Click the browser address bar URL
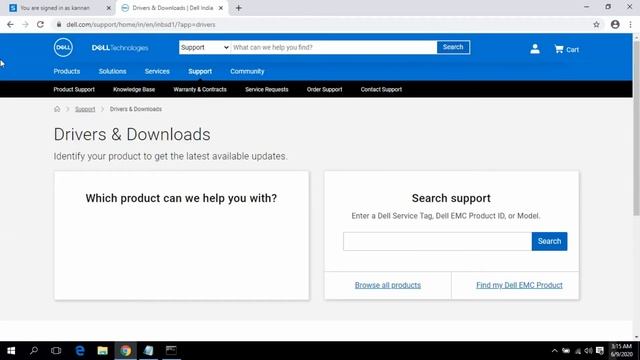This screenshot has width=640, height=360. pos(141,24)
